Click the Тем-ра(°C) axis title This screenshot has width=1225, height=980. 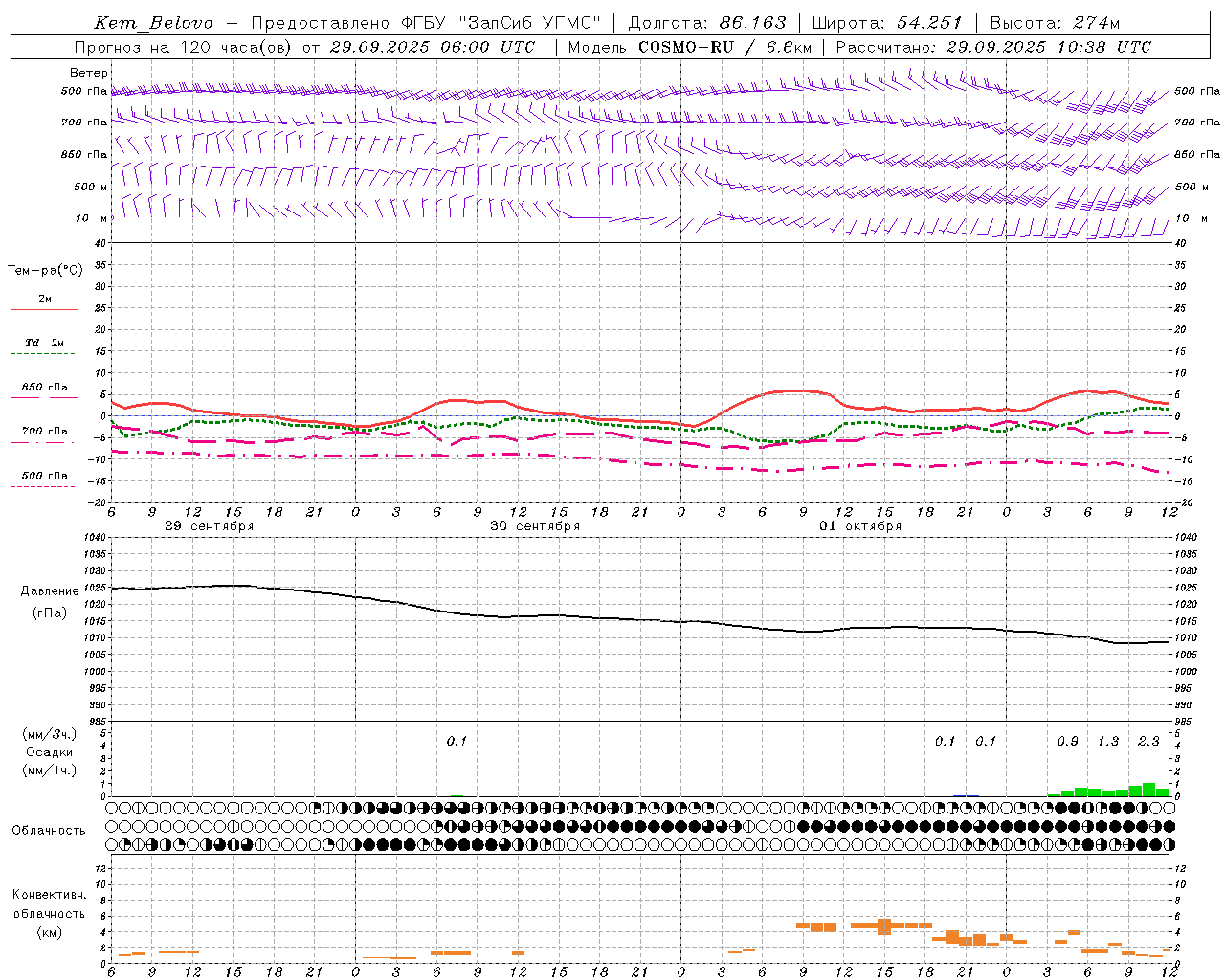[x=45, y=271]
